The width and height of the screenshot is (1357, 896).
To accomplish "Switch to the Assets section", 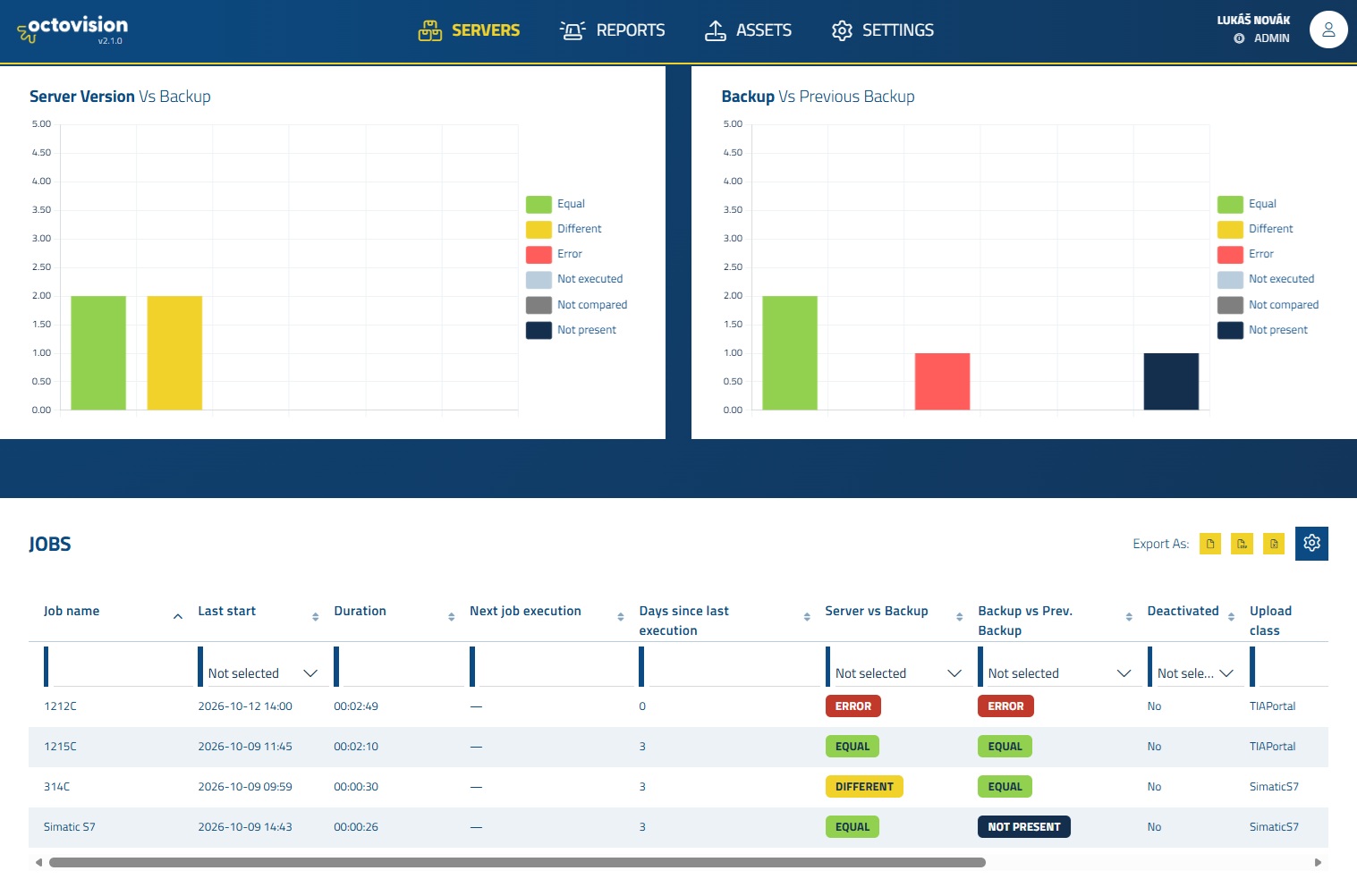I will [748, 30].
